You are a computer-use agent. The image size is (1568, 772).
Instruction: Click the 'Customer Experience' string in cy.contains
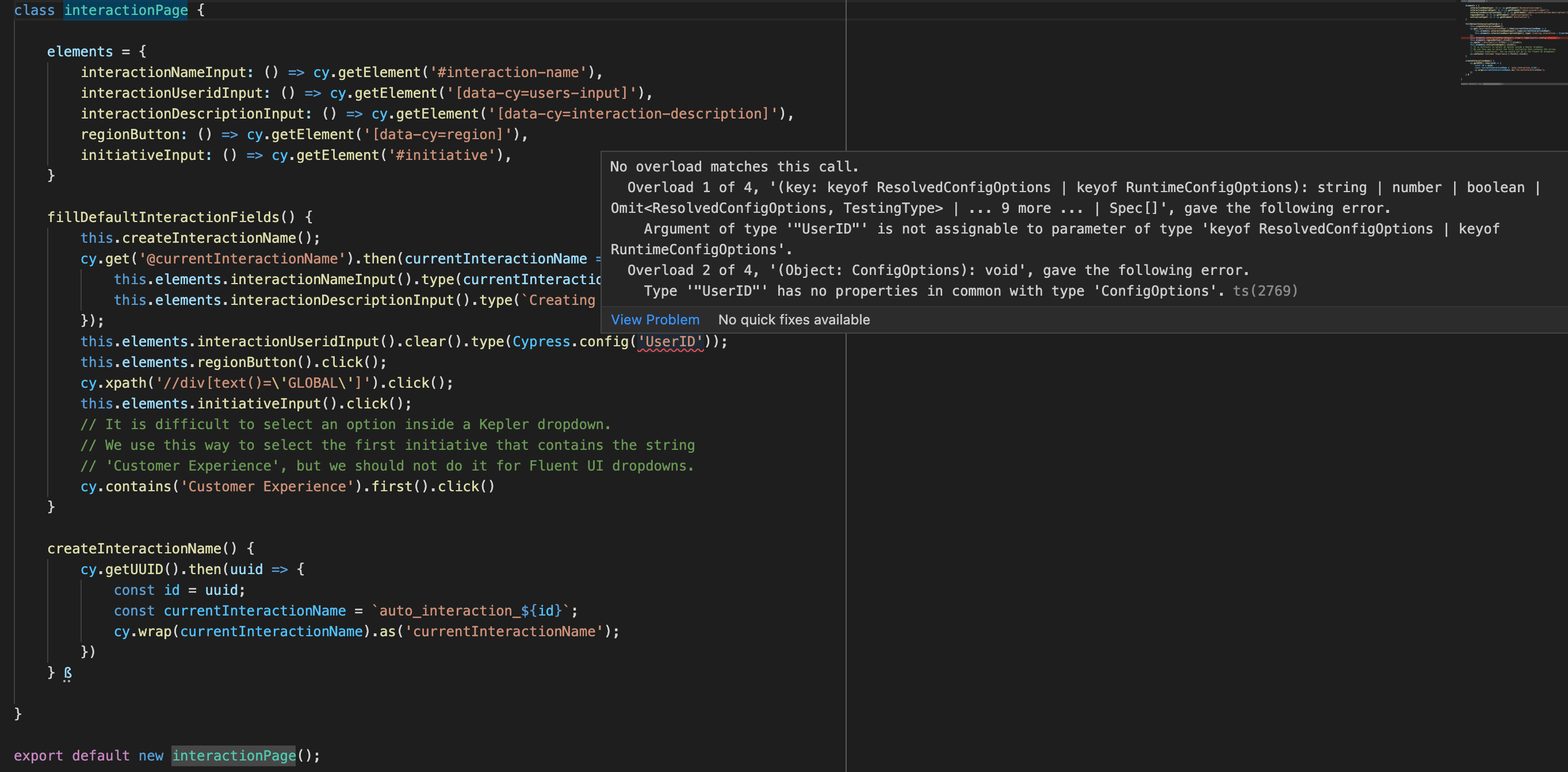point(267,487)
